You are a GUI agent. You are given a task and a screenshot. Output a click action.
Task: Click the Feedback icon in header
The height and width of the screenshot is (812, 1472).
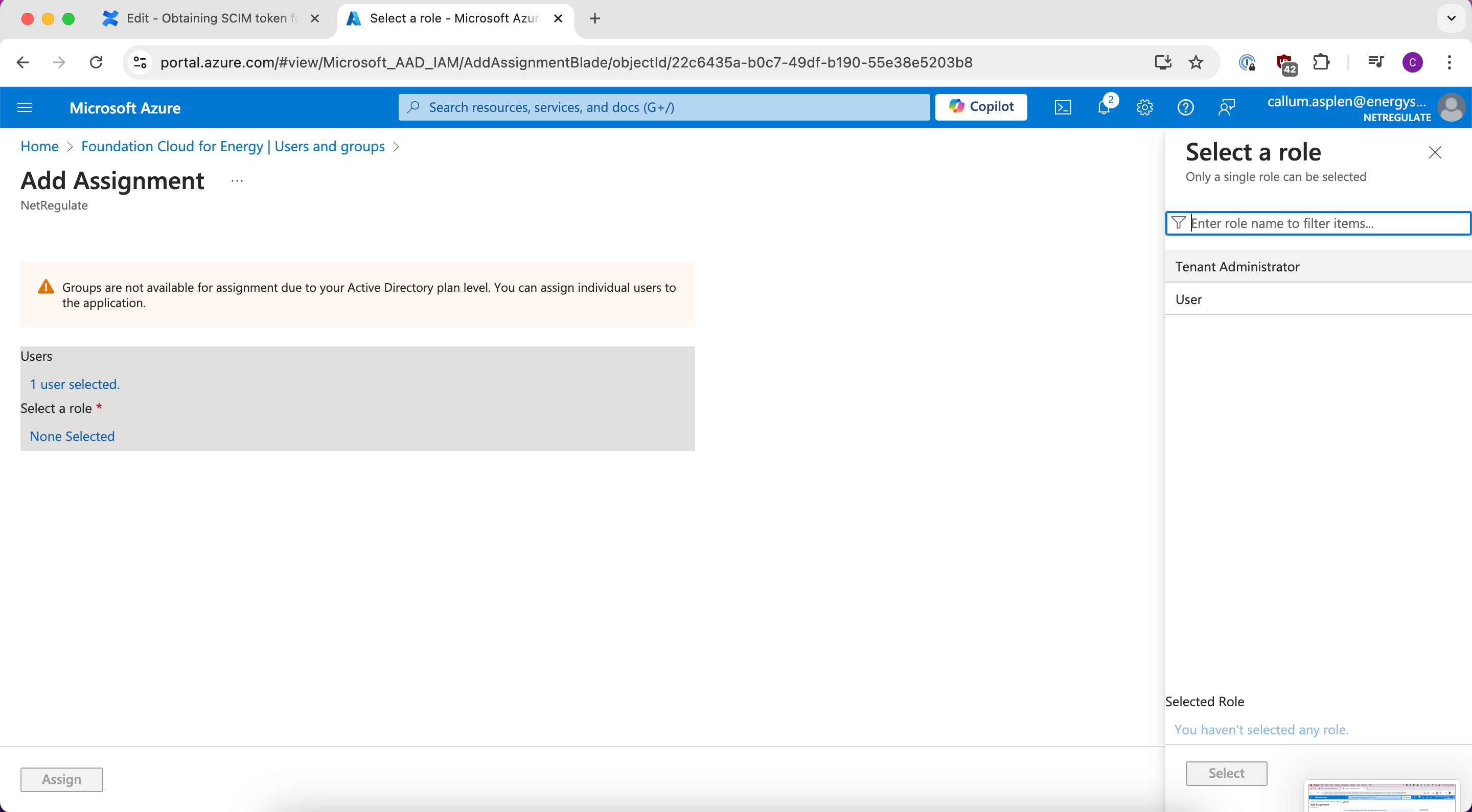(1226, 107)
